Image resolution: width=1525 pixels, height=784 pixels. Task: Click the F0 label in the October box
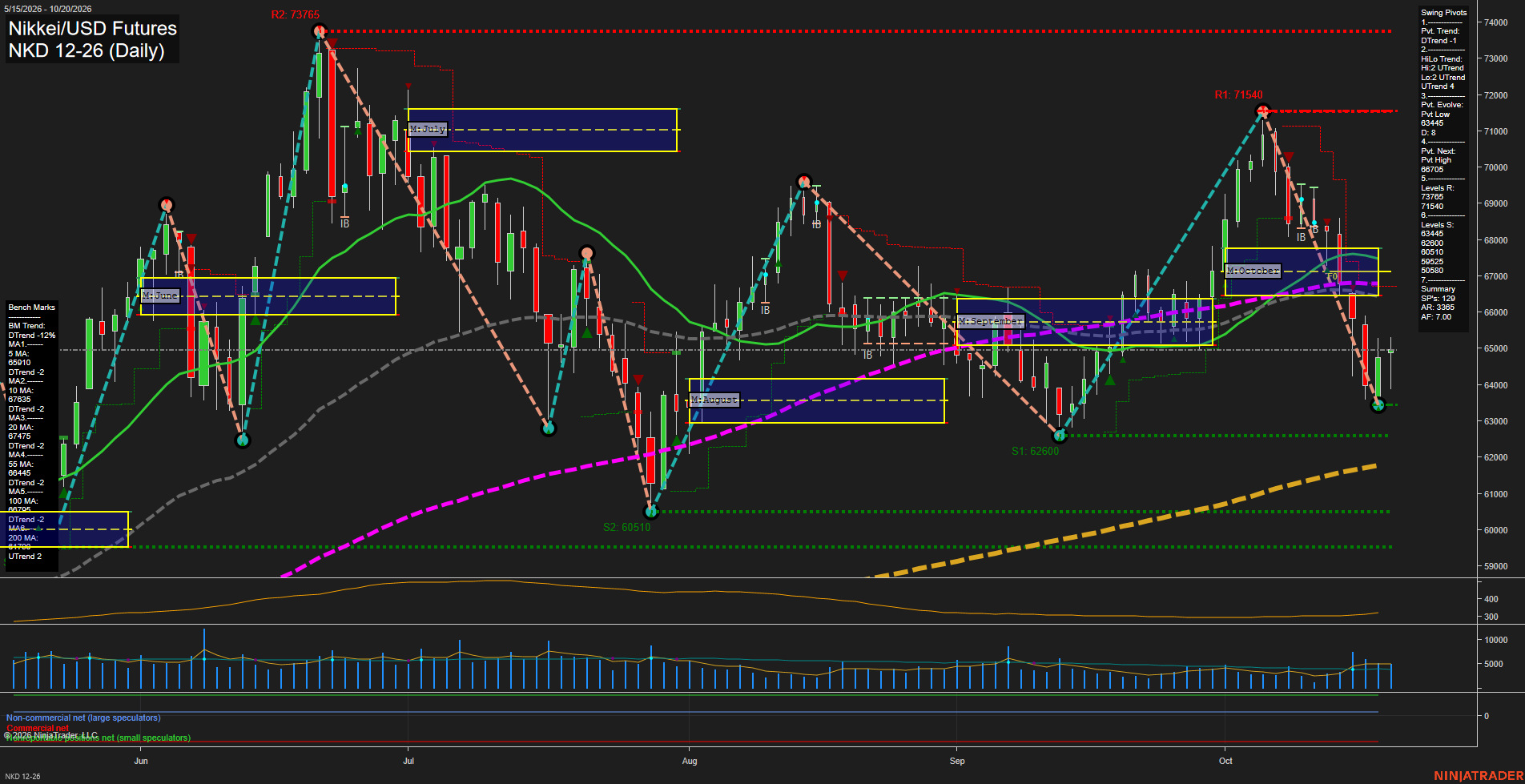coord(1332,277)
